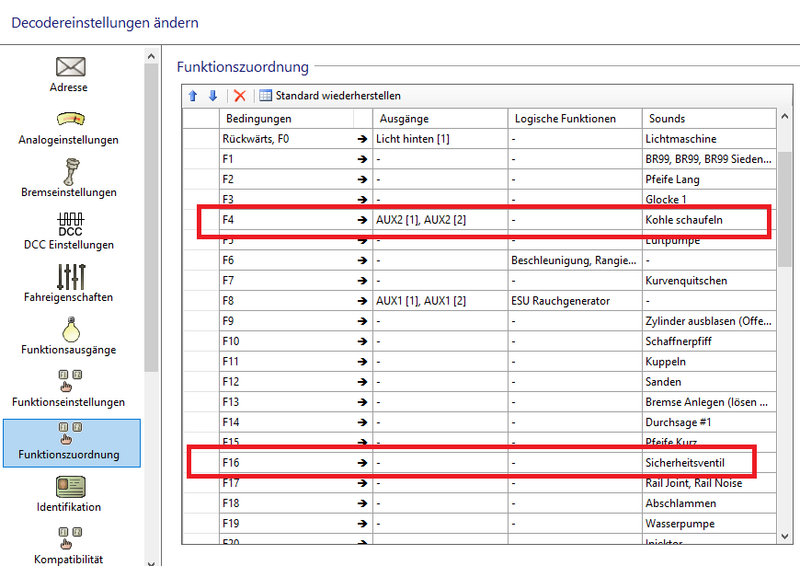Image resolution: width=800 pixels, height=566 pixels.
Task: Click the arrow icon in the F1 row
Action: 362,159
